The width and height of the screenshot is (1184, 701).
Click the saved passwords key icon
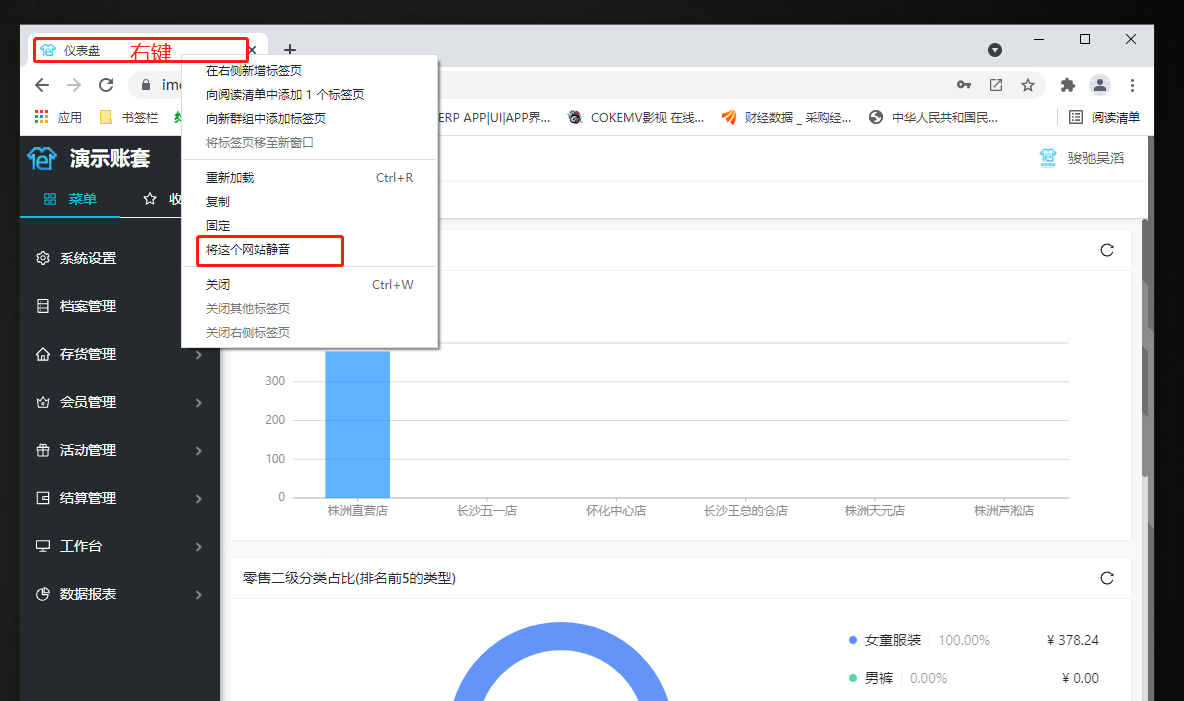point(964,85)
